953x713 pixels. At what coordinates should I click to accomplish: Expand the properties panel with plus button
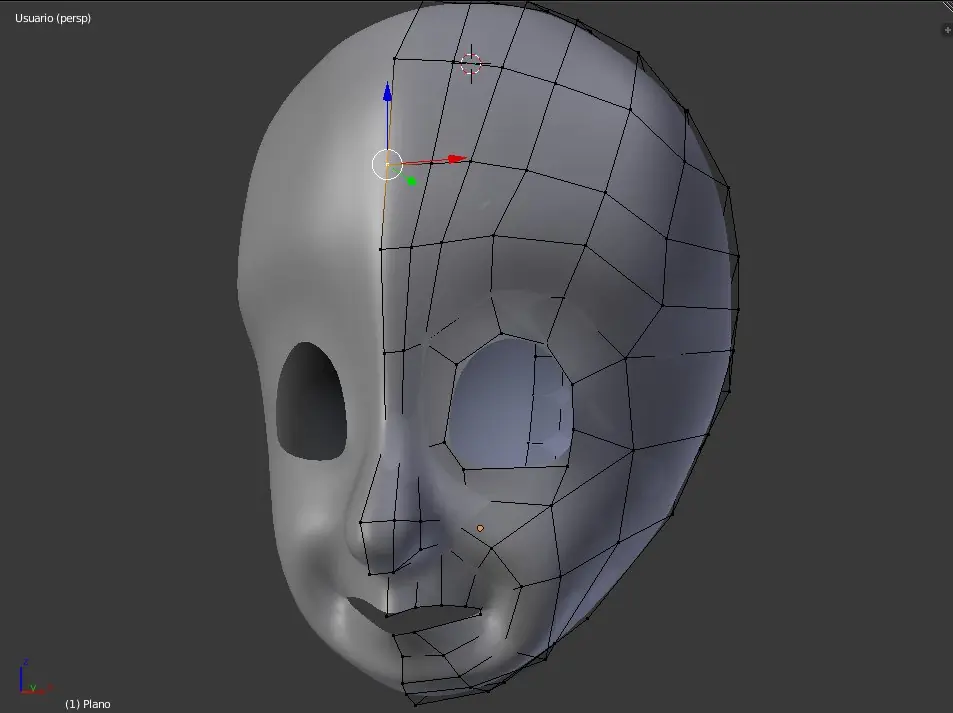[x=946, y=31]
